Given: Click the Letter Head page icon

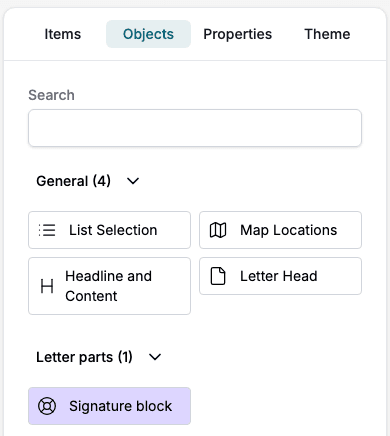Looking at the screenshot, I should tap(218, 276).
